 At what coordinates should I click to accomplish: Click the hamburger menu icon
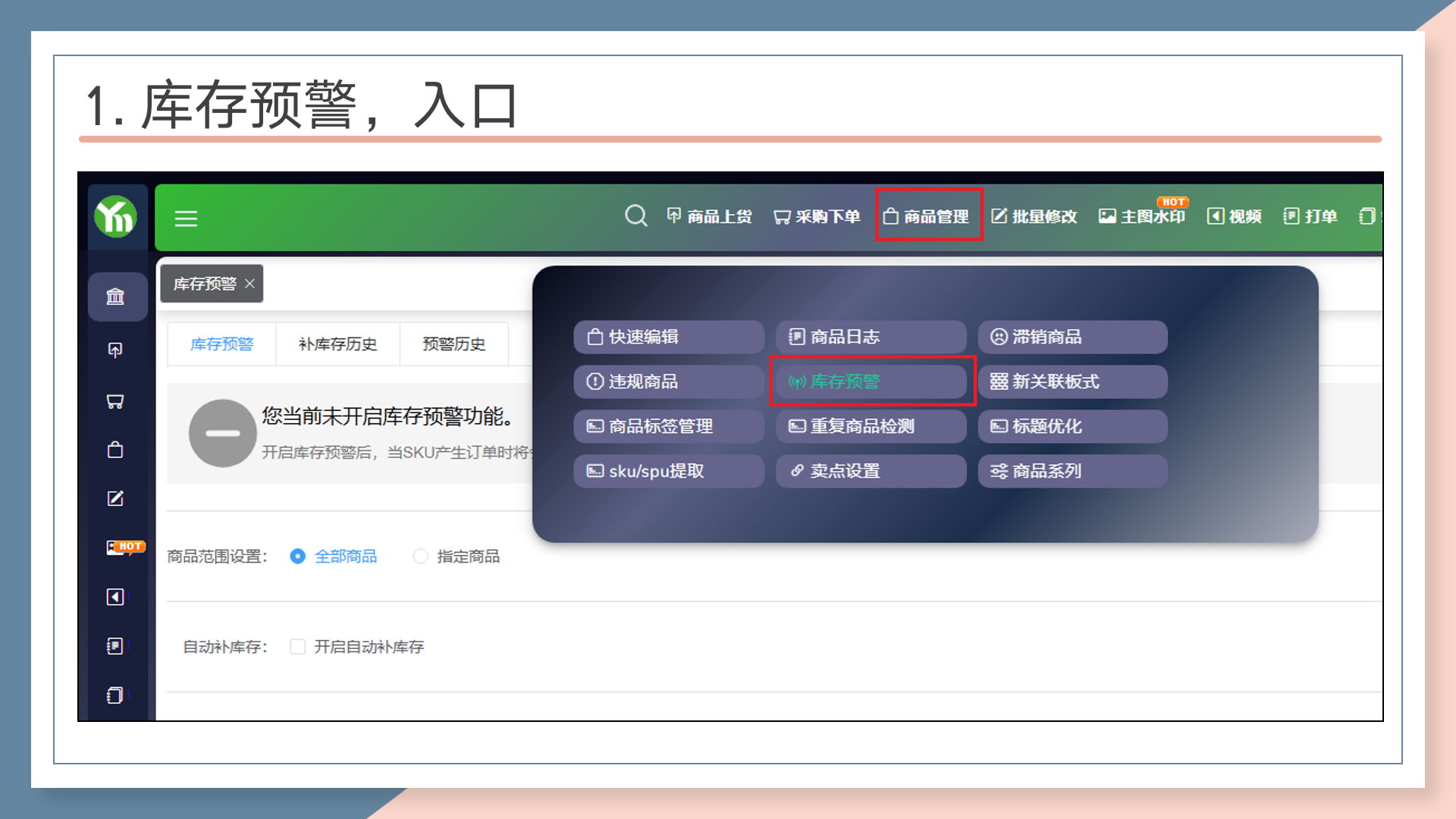pos(186,218)
